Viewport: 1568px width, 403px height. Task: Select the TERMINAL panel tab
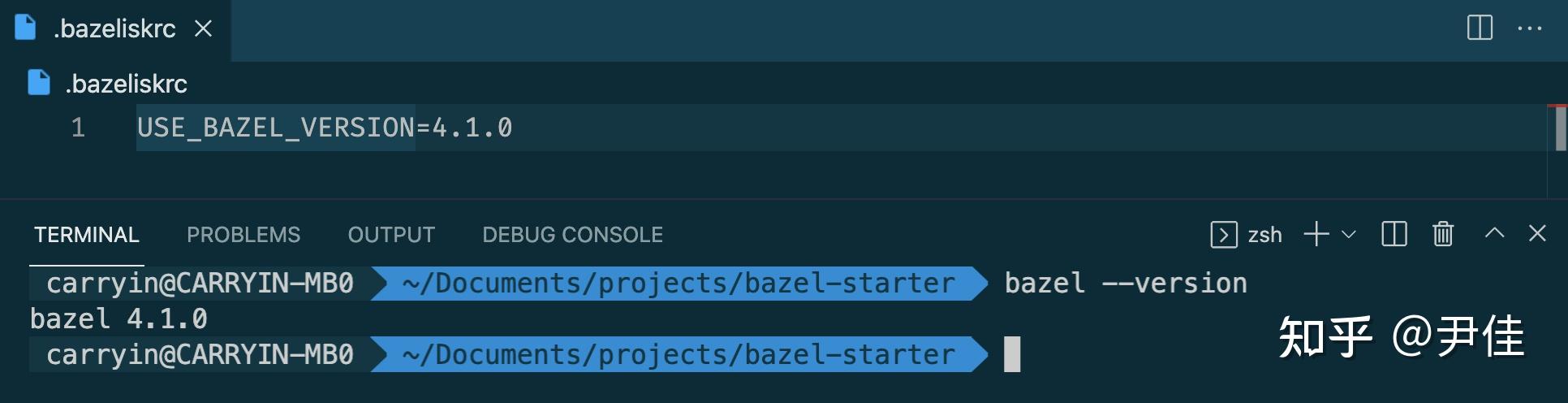coord(87,235)
